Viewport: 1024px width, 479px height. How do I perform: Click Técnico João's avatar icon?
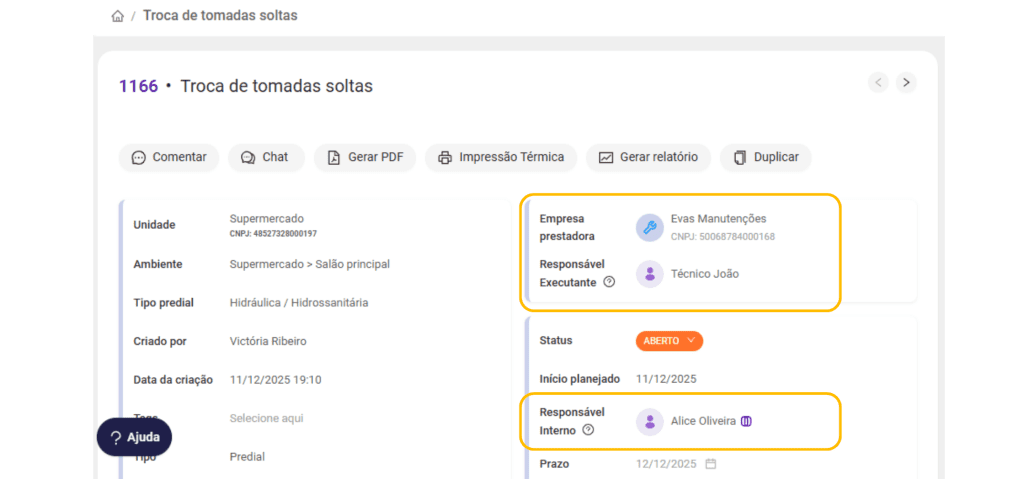pos(650,274)
